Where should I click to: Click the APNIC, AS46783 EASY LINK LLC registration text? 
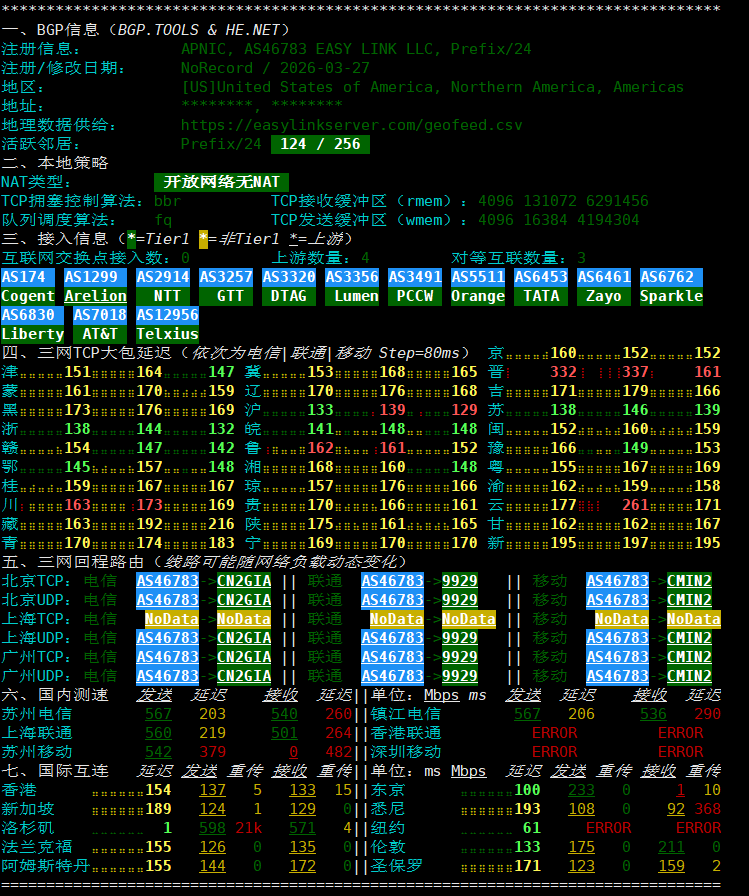(x=356, y=49)
